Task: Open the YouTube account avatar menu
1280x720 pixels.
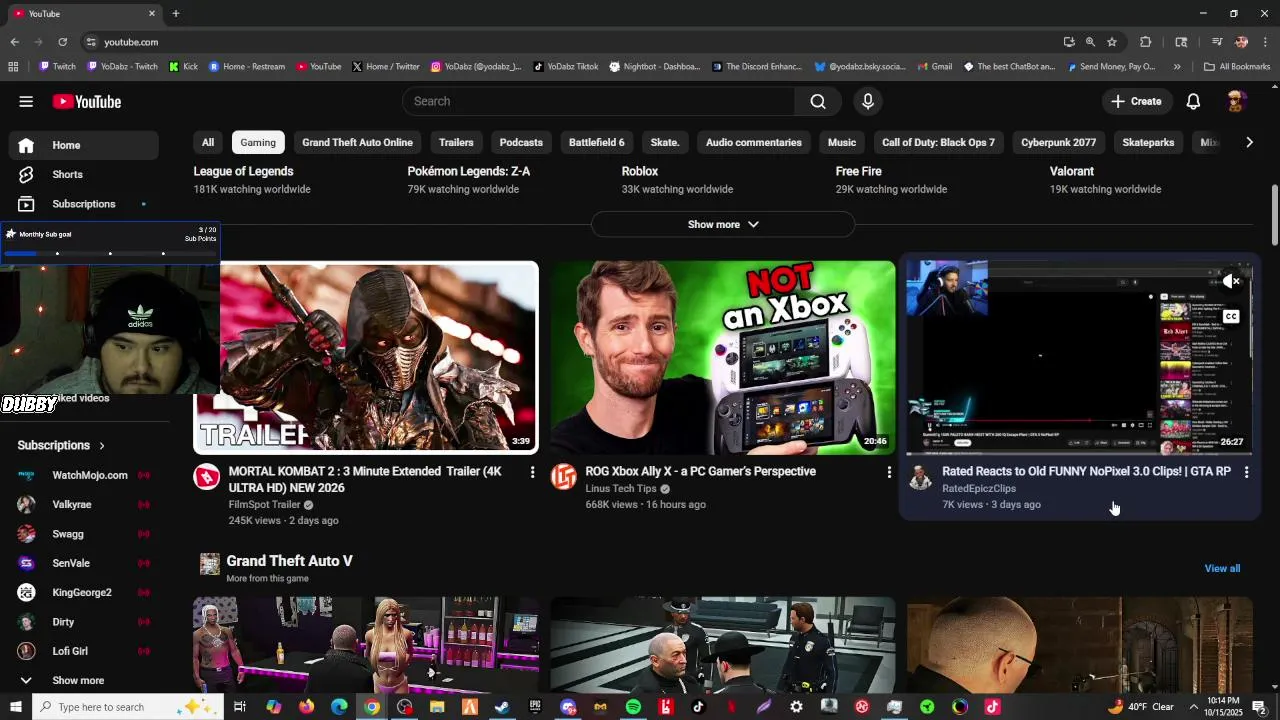Action: click(1236, 101)
